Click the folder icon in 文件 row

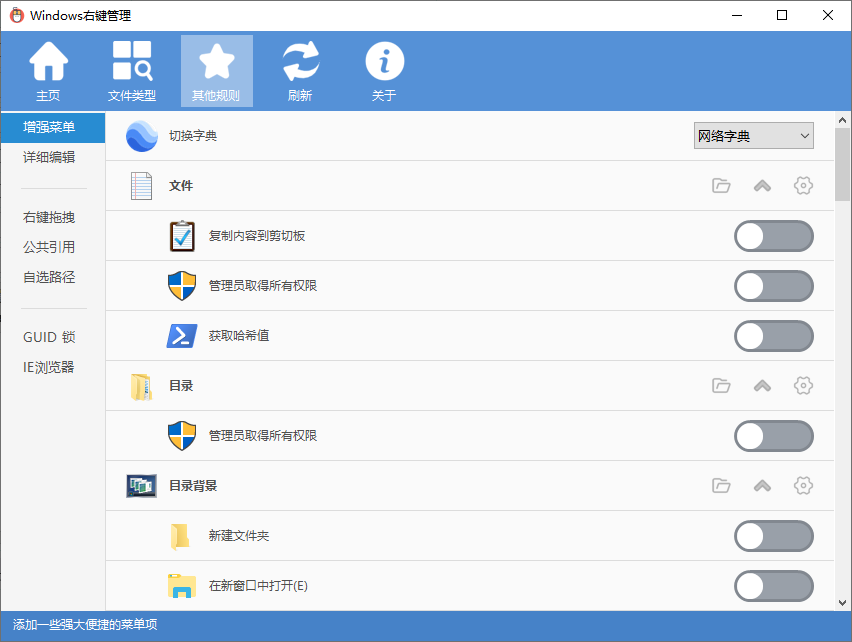721,186
